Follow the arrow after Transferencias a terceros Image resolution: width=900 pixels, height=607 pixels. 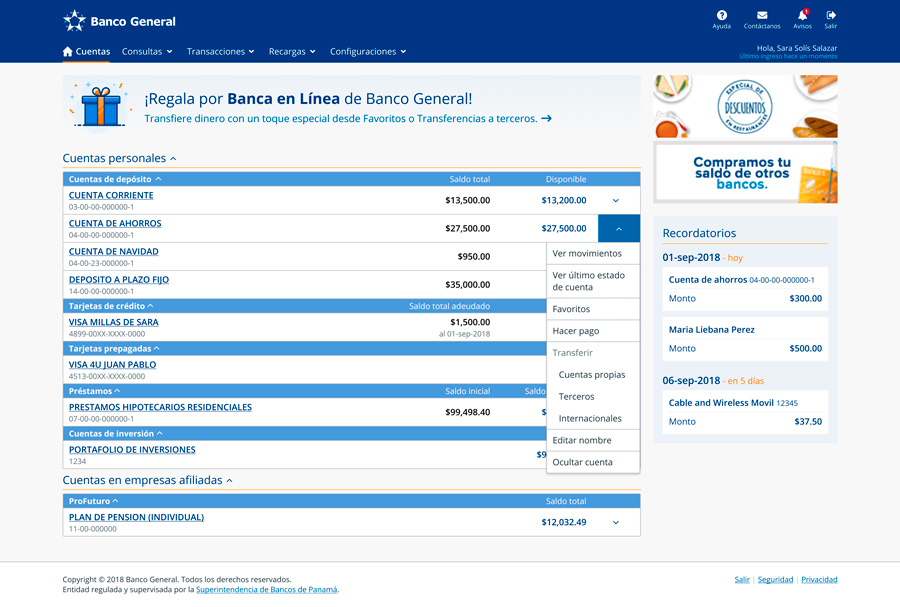pos(546,118)
